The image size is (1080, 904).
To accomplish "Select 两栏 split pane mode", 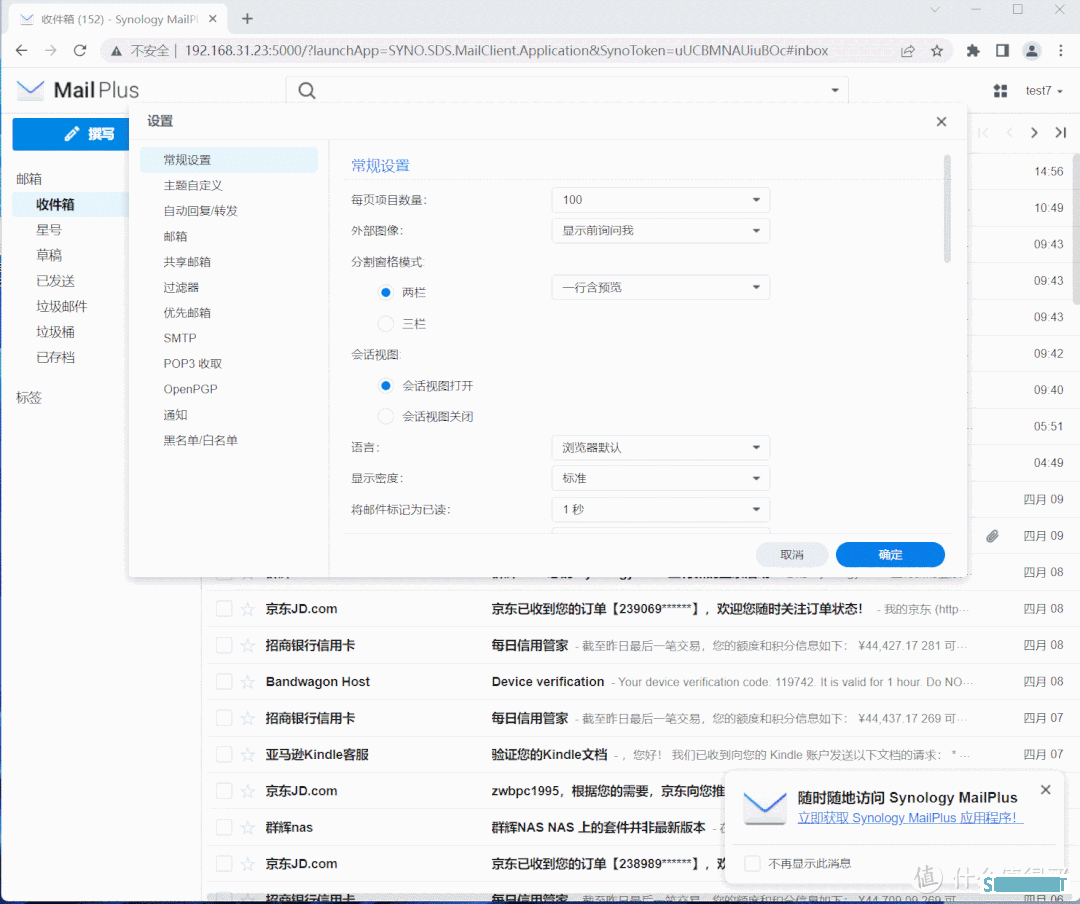I will [386, 293].
